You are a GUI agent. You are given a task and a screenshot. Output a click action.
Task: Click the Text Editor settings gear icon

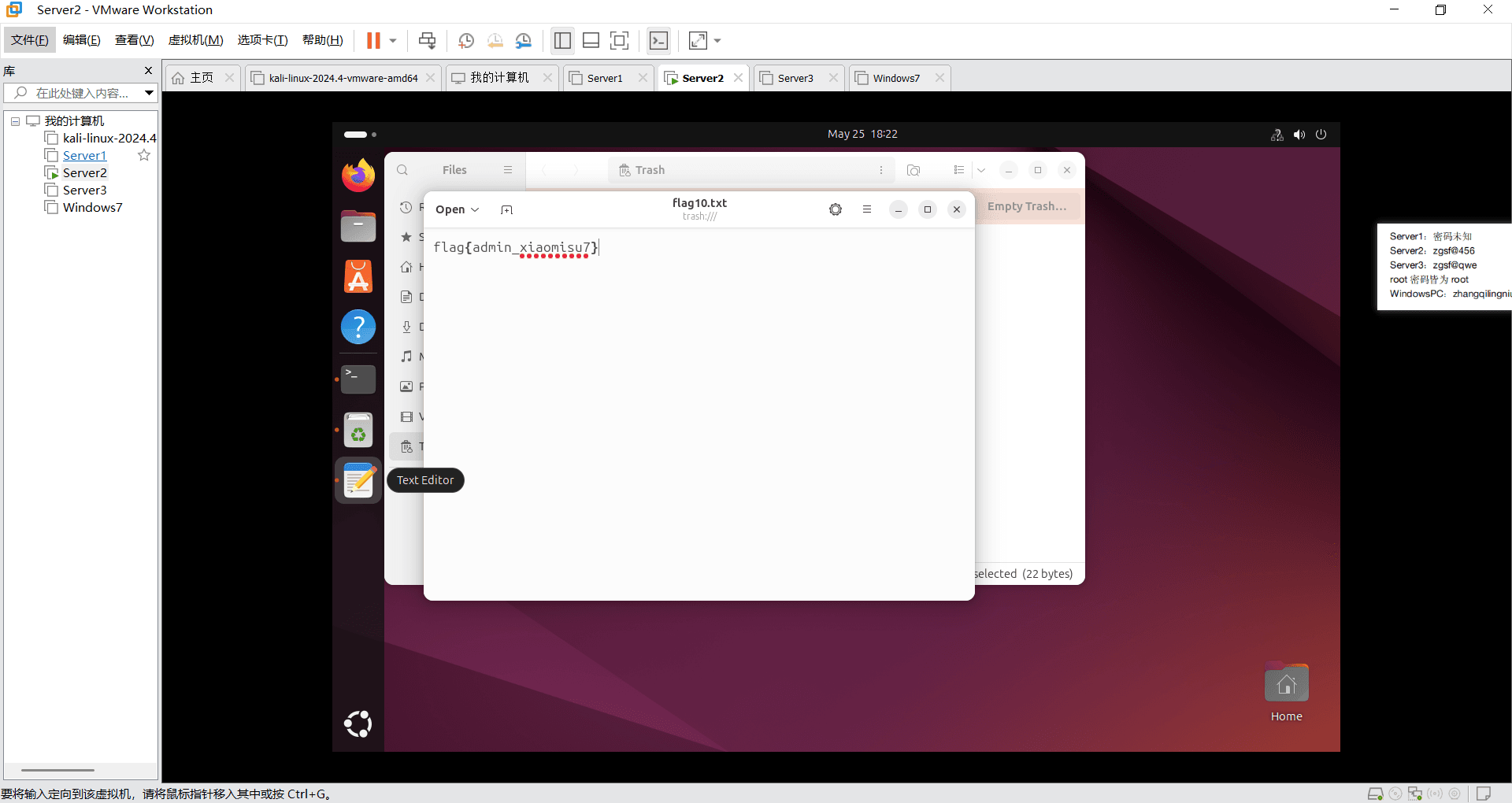(836, 209)
